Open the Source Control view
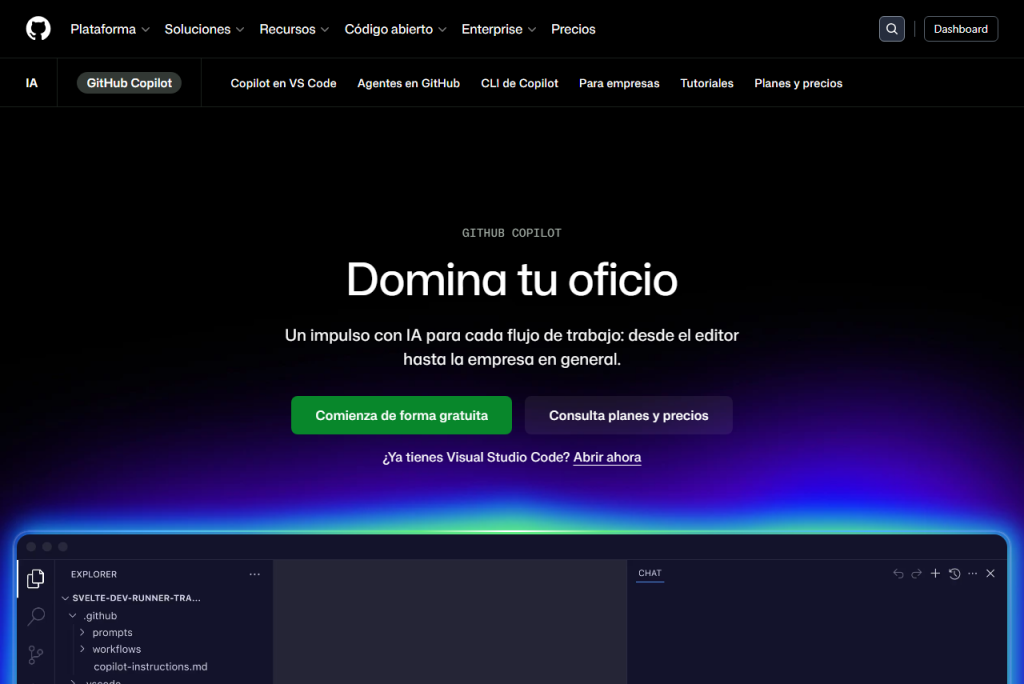The image size is (1024, 684). click(36, 655)
